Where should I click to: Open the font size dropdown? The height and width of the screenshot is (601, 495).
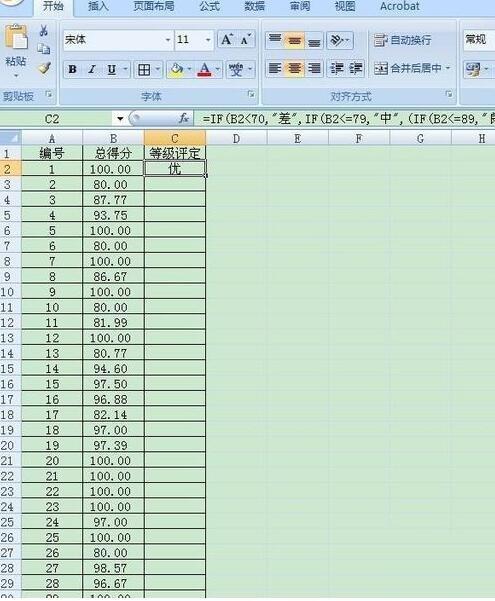pos(208,40)
